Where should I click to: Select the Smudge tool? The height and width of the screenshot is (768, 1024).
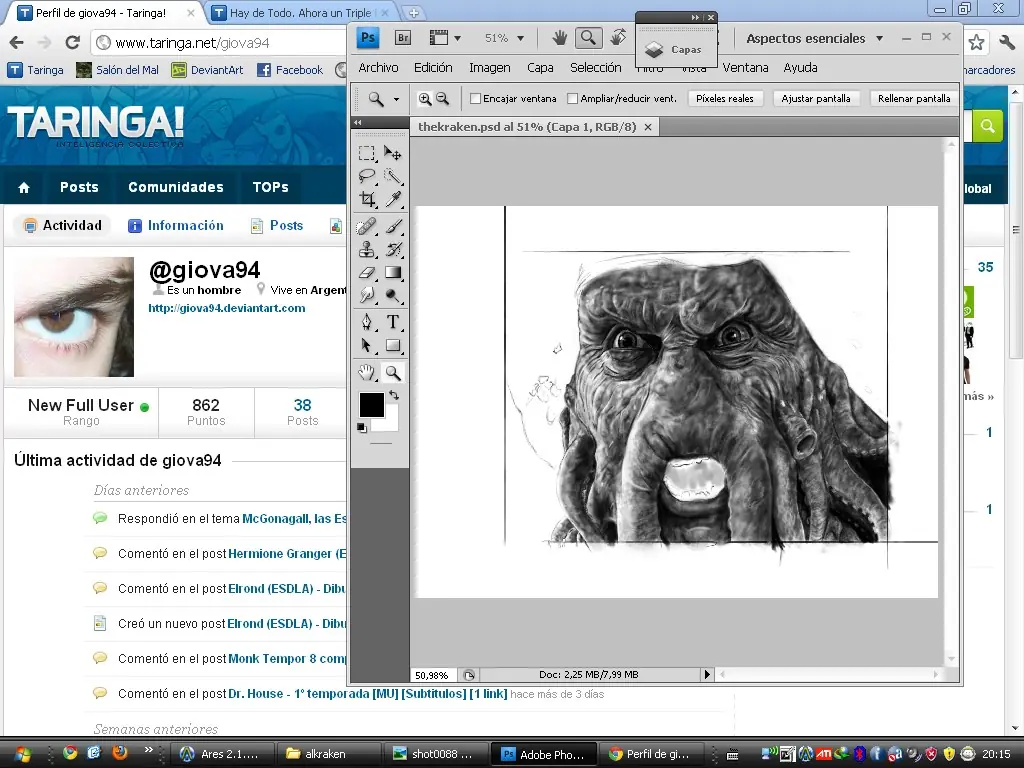tap(367, 295)
